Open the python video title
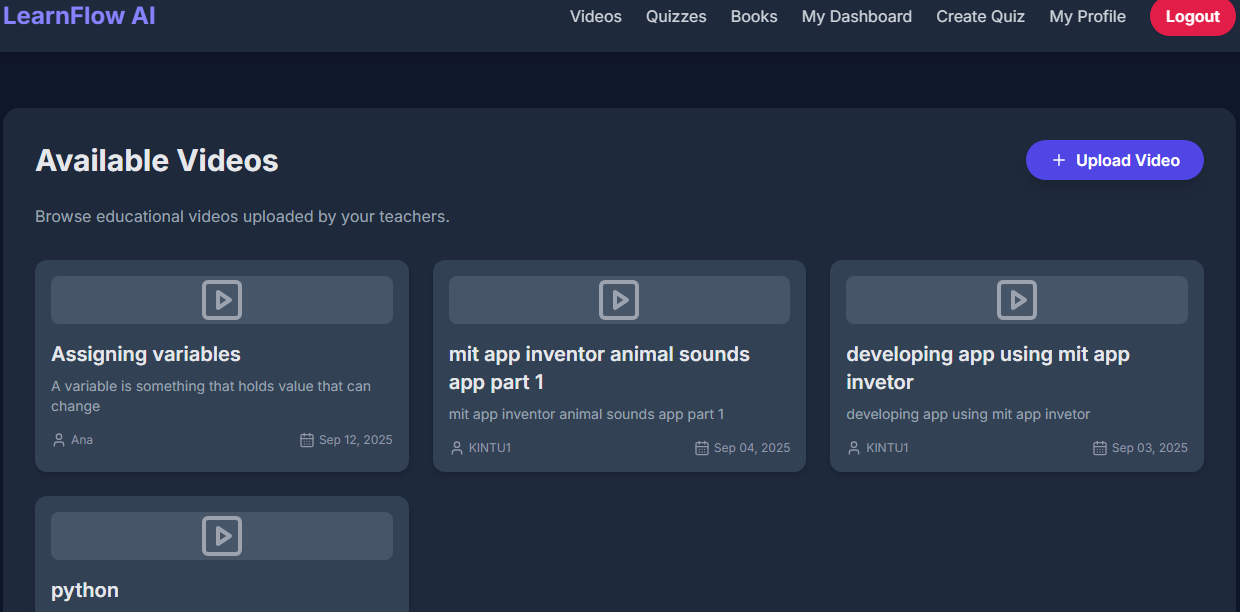 pyautogui.click(x=85, y=590)
